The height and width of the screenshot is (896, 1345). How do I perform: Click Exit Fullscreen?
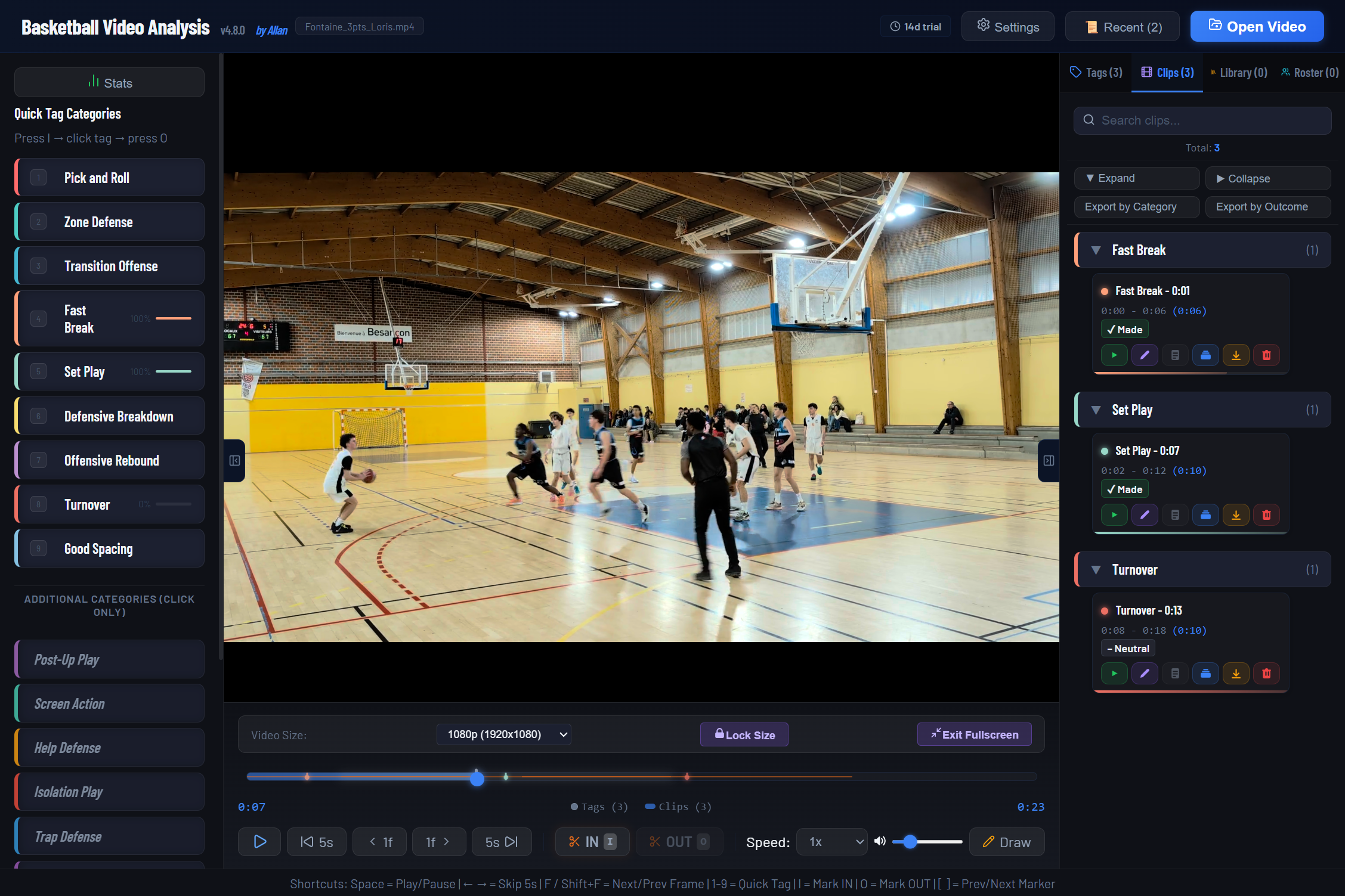tap(973, 734)
